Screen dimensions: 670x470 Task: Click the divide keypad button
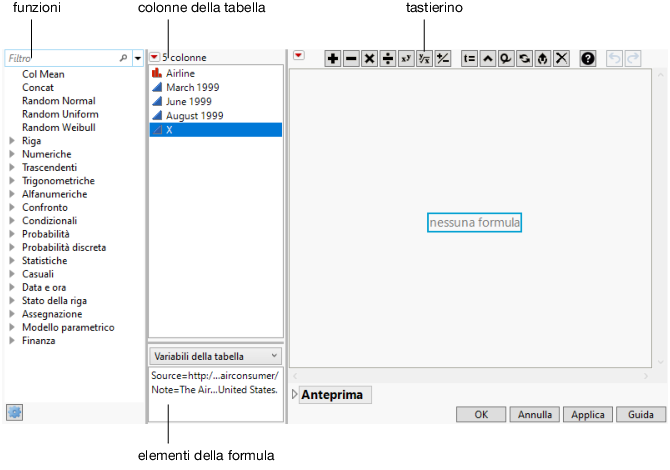coord(388,59)
